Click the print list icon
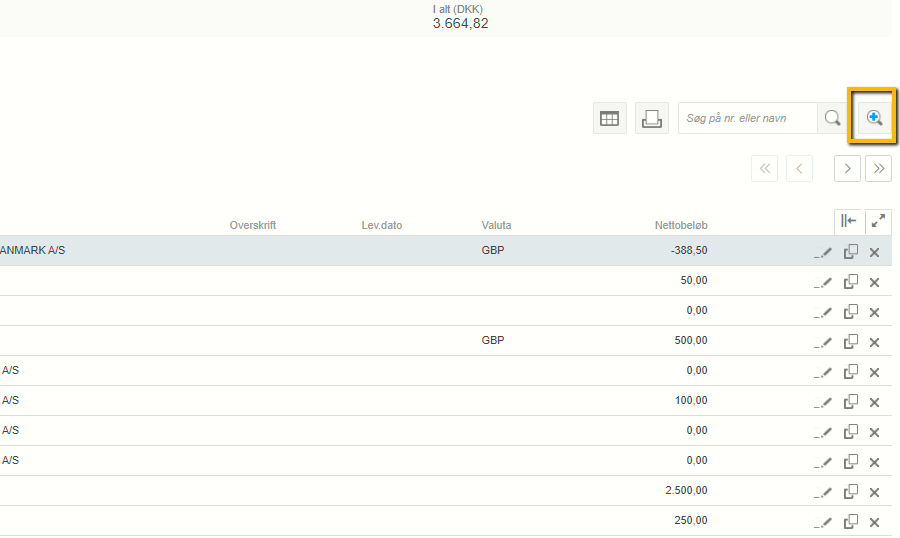The image size is (900, 538). click(652, 118)
